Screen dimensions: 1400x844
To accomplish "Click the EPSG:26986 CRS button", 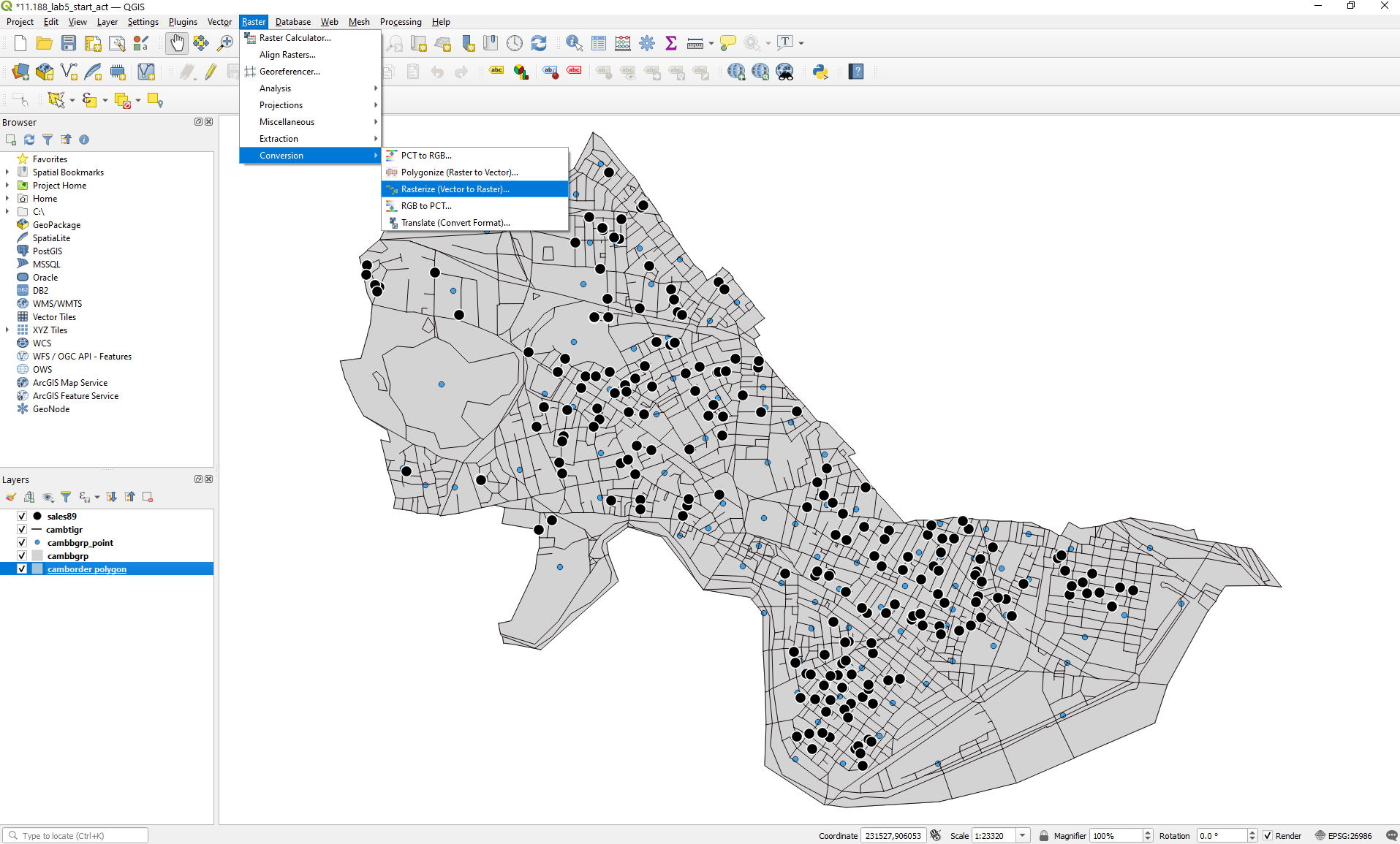I will tap(1343, 835).
